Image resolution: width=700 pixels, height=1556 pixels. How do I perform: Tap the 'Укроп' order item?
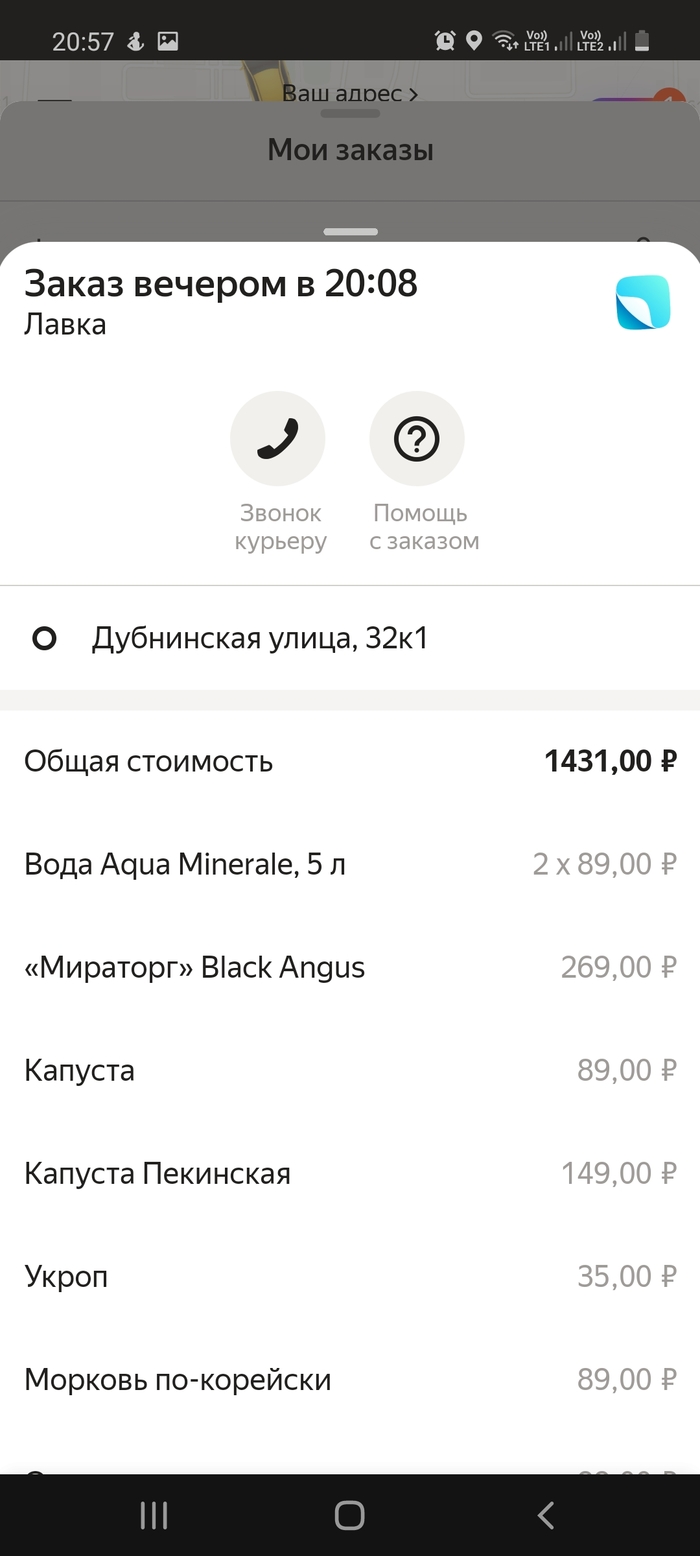pyautogui.click(x=66, y=1276)
